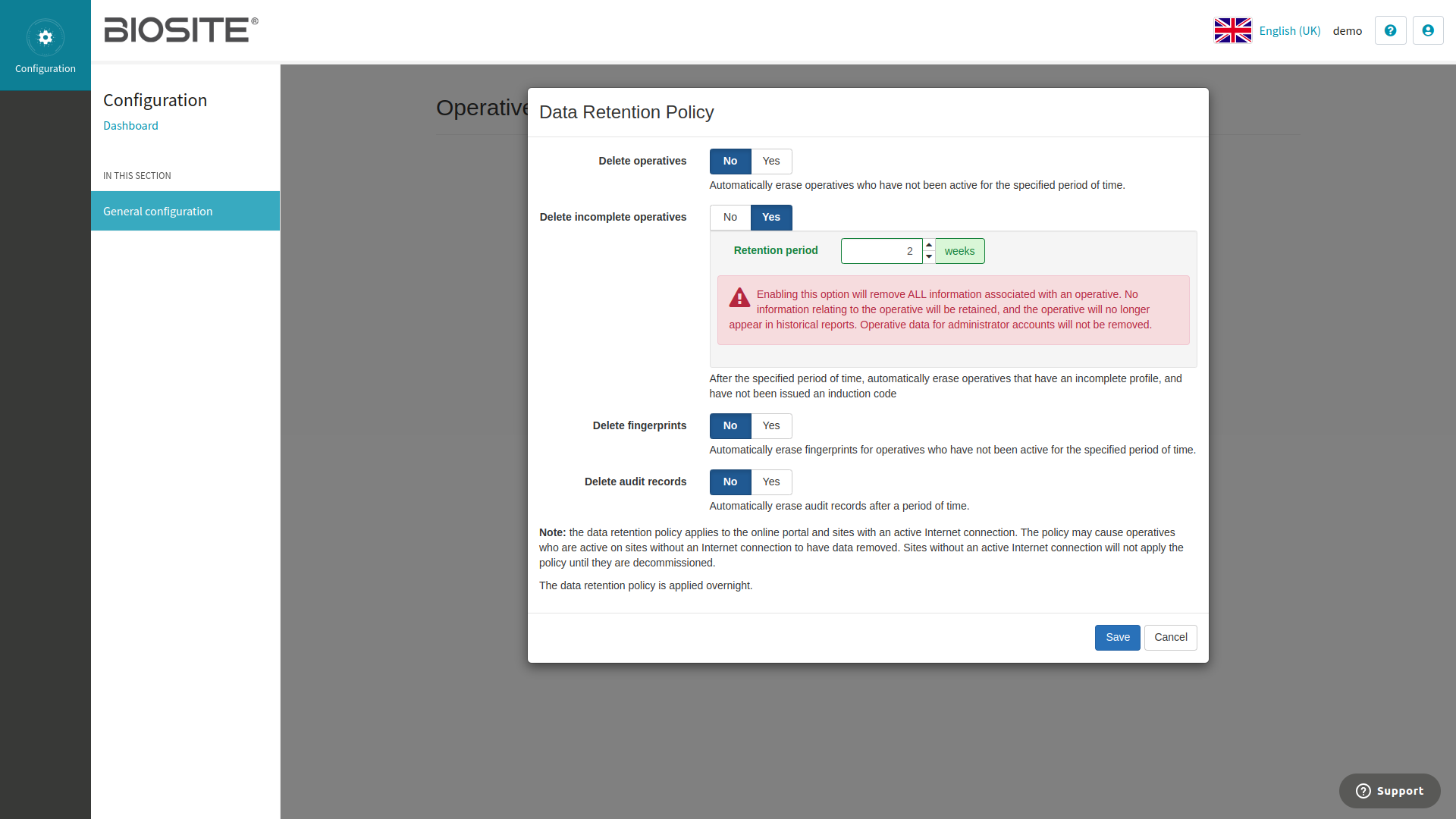This screenshot has height=819, width=1456.
Task: Open the user account icon
Action: (x=1428, y=30)
